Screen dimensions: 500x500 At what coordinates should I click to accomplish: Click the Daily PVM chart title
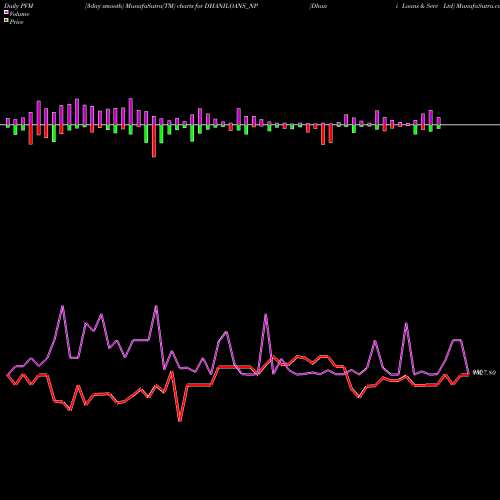pyautogui.click(x=19, y=6)
